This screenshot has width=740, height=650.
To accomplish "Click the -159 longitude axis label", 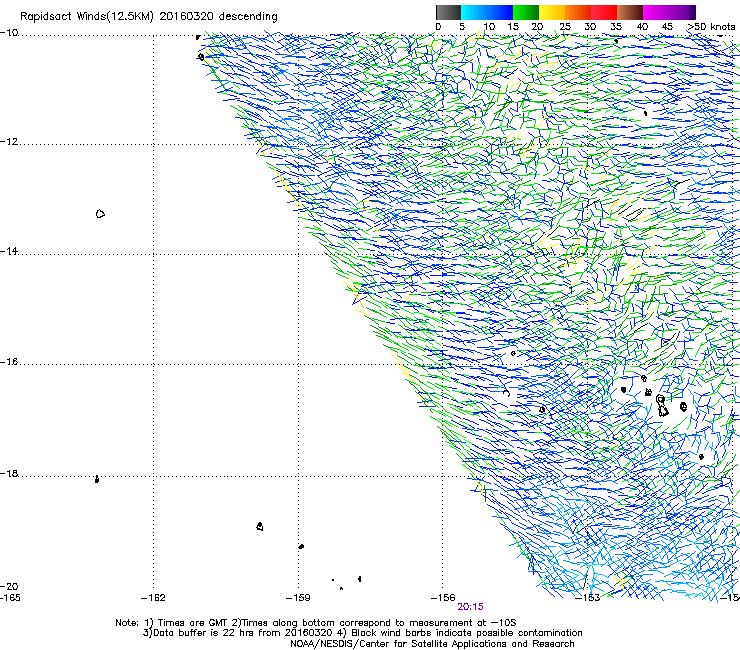I will click(298, 598).
